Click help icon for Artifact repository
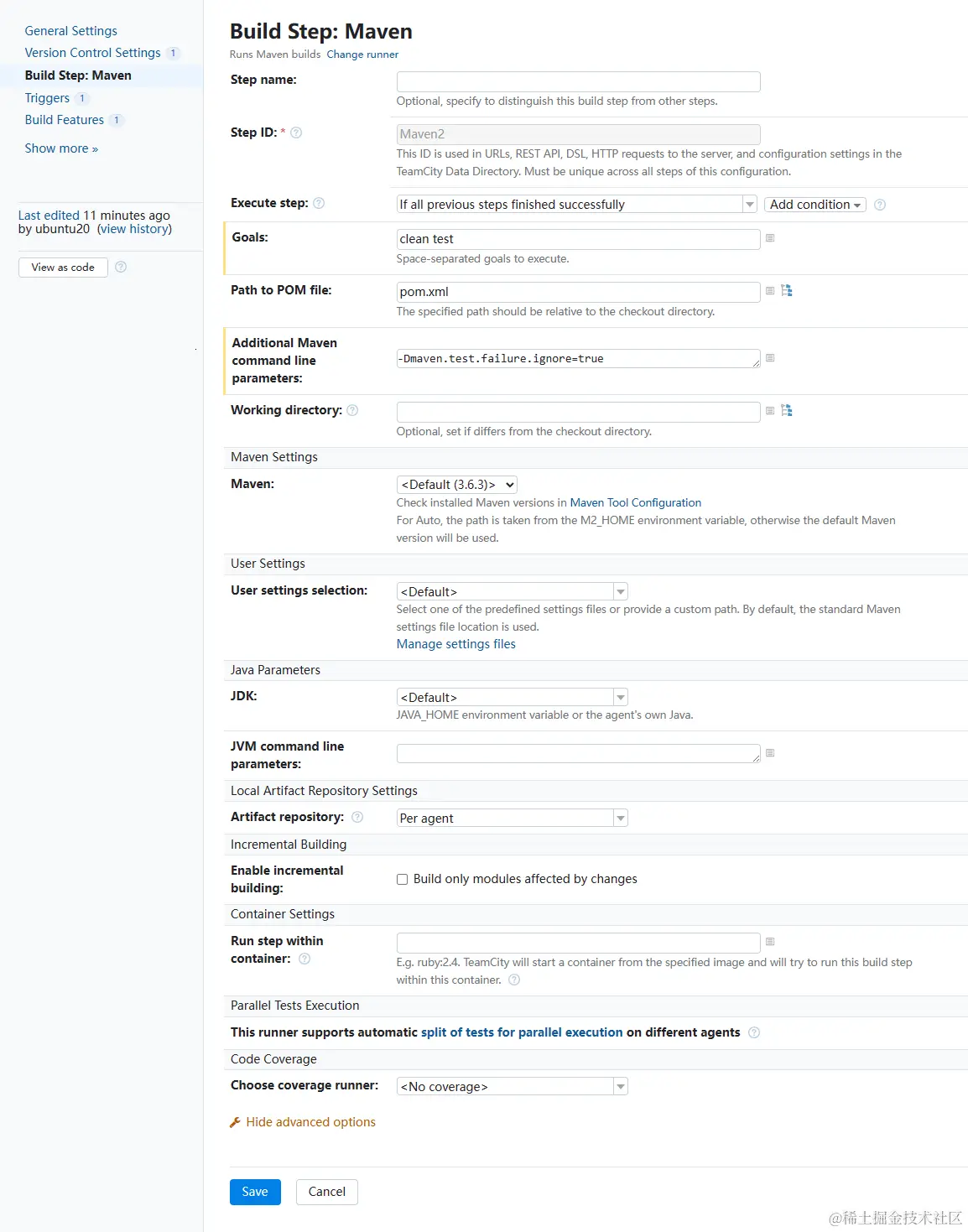Screen dimensions: 968x1232 [357, 817]
